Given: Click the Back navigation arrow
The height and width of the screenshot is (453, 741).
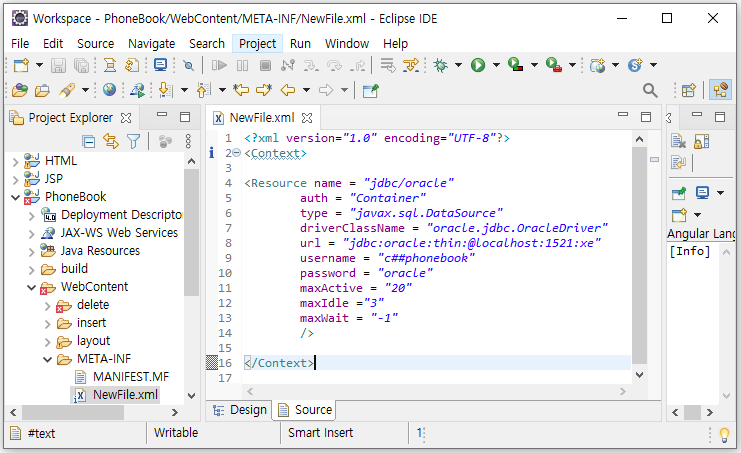Looking at the screenshot, I should pyautogui.click(x=288, y=90).
